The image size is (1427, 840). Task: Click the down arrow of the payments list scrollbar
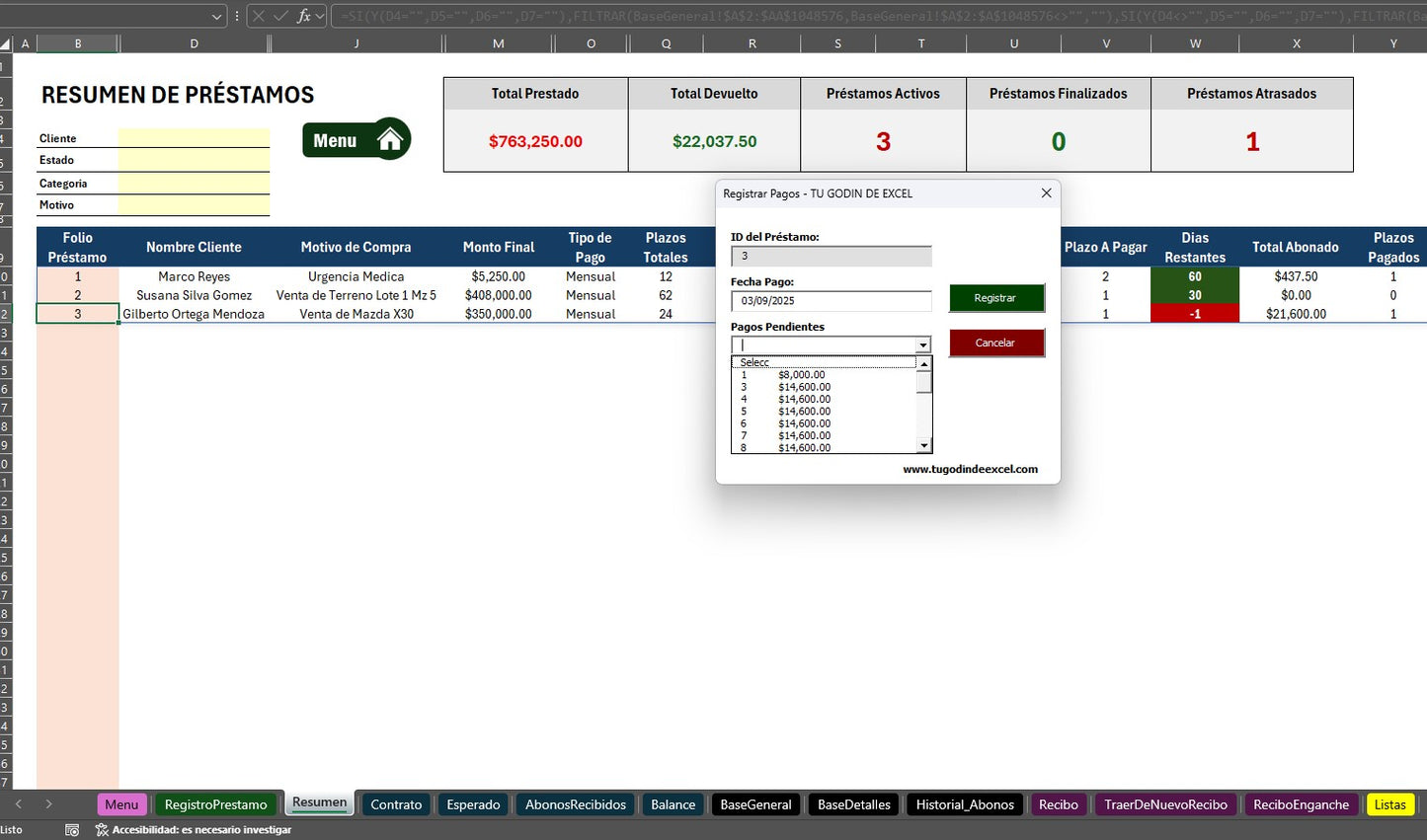[x=924, y=447]
